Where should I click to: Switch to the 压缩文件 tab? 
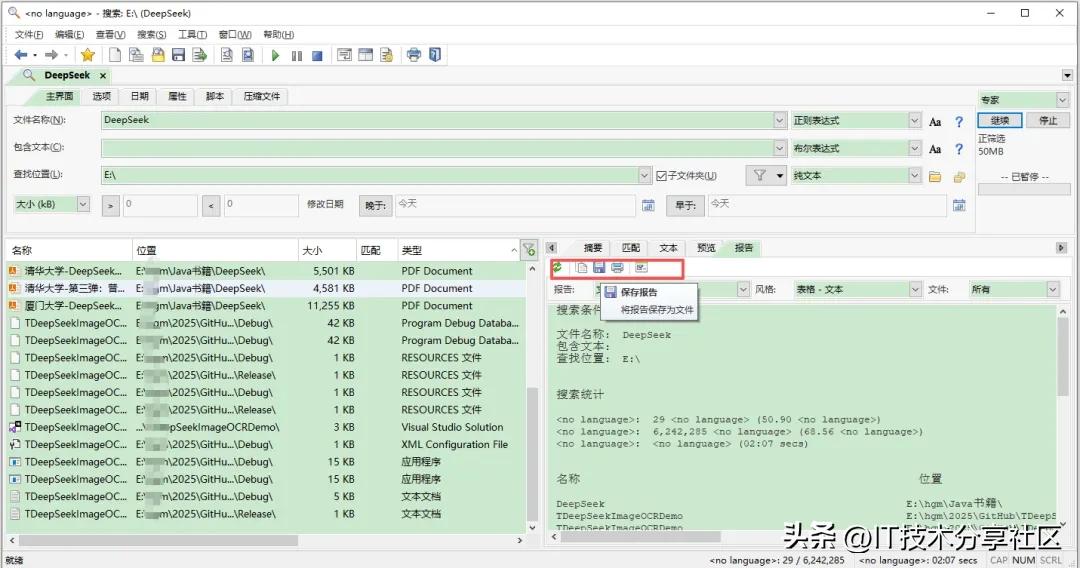pyautogui.click(x=262, y=96)
